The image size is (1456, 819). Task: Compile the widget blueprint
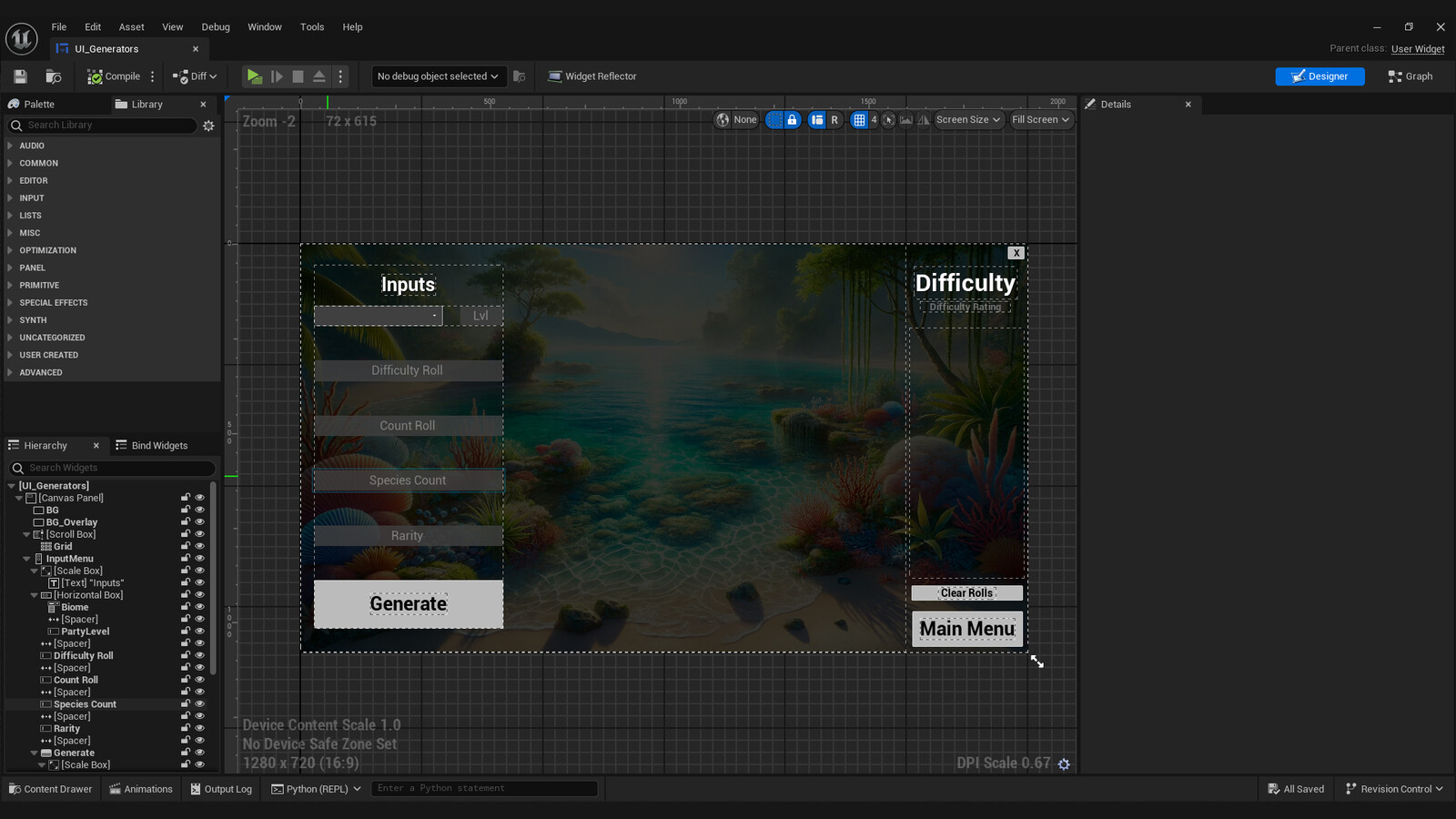point(114,76)
